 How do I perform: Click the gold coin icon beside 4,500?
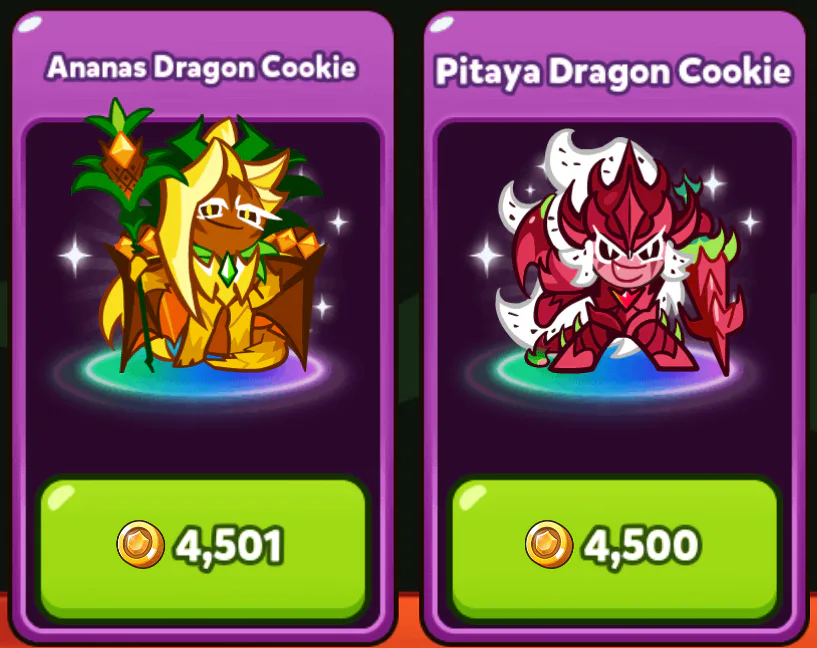(x=549, y=544)
